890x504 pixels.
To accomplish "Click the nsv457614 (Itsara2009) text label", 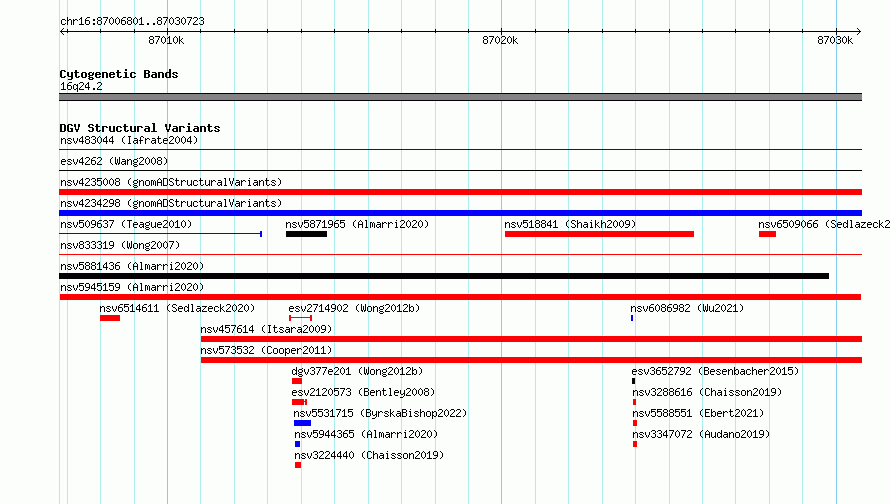I will (266, 329).
